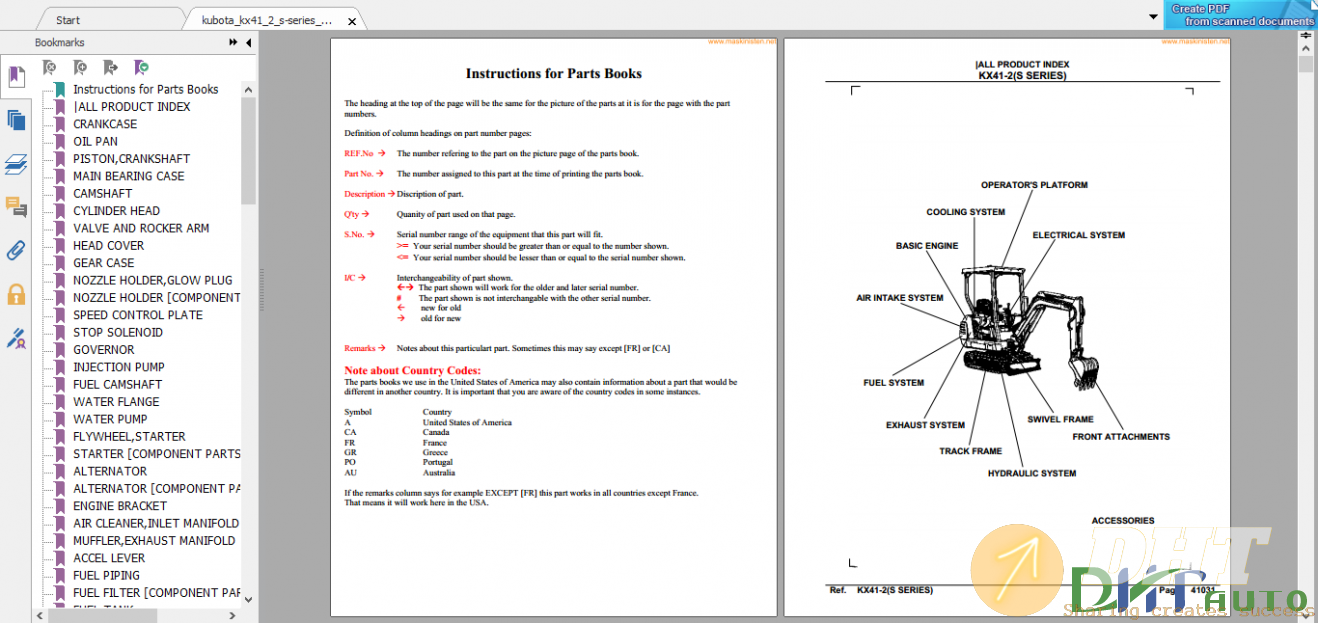Jump to the GEAR CASE bookmark
1318x623 pixels.
click(x=103, y=263)
